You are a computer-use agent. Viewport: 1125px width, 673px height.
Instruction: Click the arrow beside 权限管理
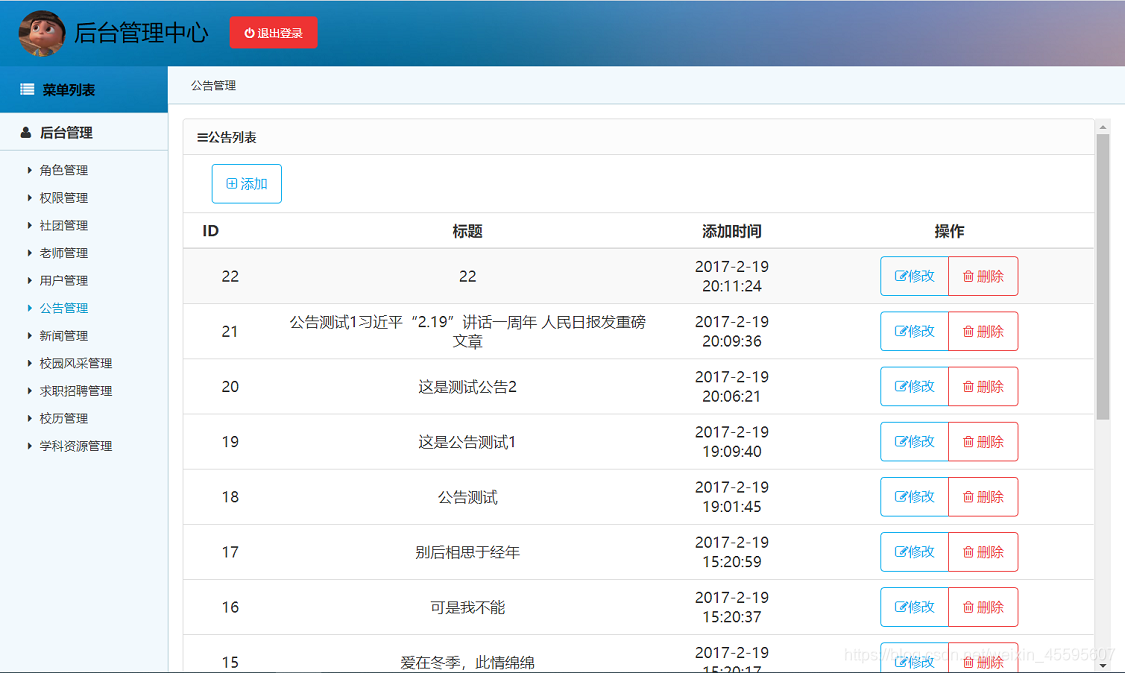pyautogui.click(x=29, y=197)
